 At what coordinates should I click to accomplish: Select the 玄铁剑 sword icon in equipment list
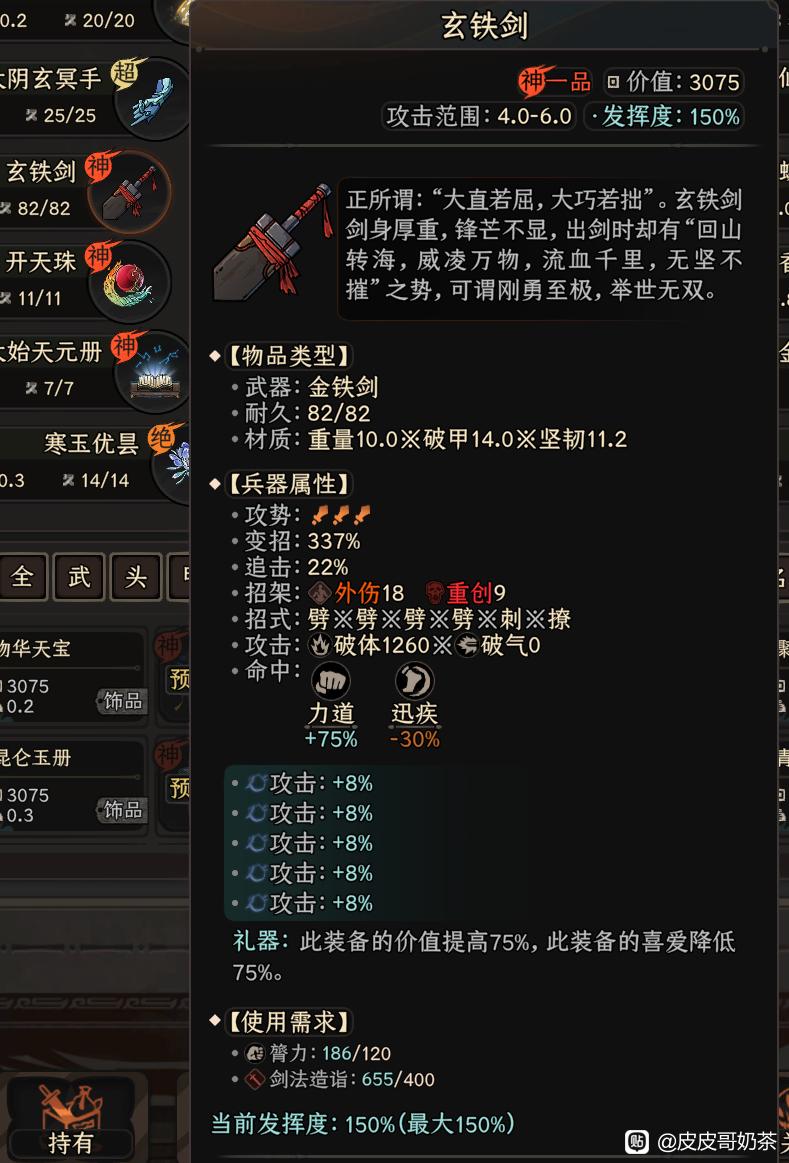(130, 193)
